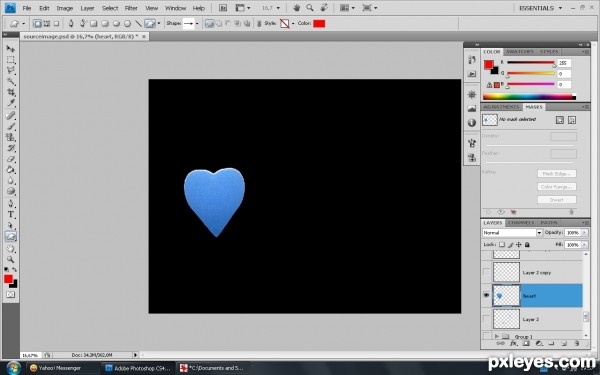This screenshot has height=375, width=600.
Task: Click the Line shape in options bar
Action: tap(139, 24)
